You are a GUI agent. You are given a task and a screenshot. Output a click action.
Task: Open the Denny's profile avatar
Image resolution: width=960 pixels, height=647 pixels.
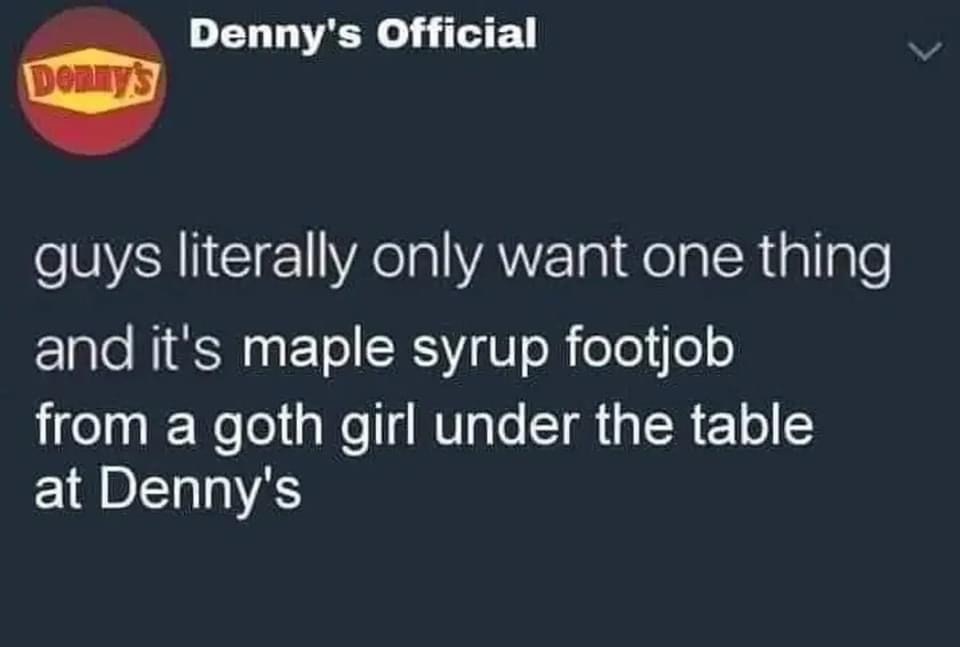[x=92, y=81]
